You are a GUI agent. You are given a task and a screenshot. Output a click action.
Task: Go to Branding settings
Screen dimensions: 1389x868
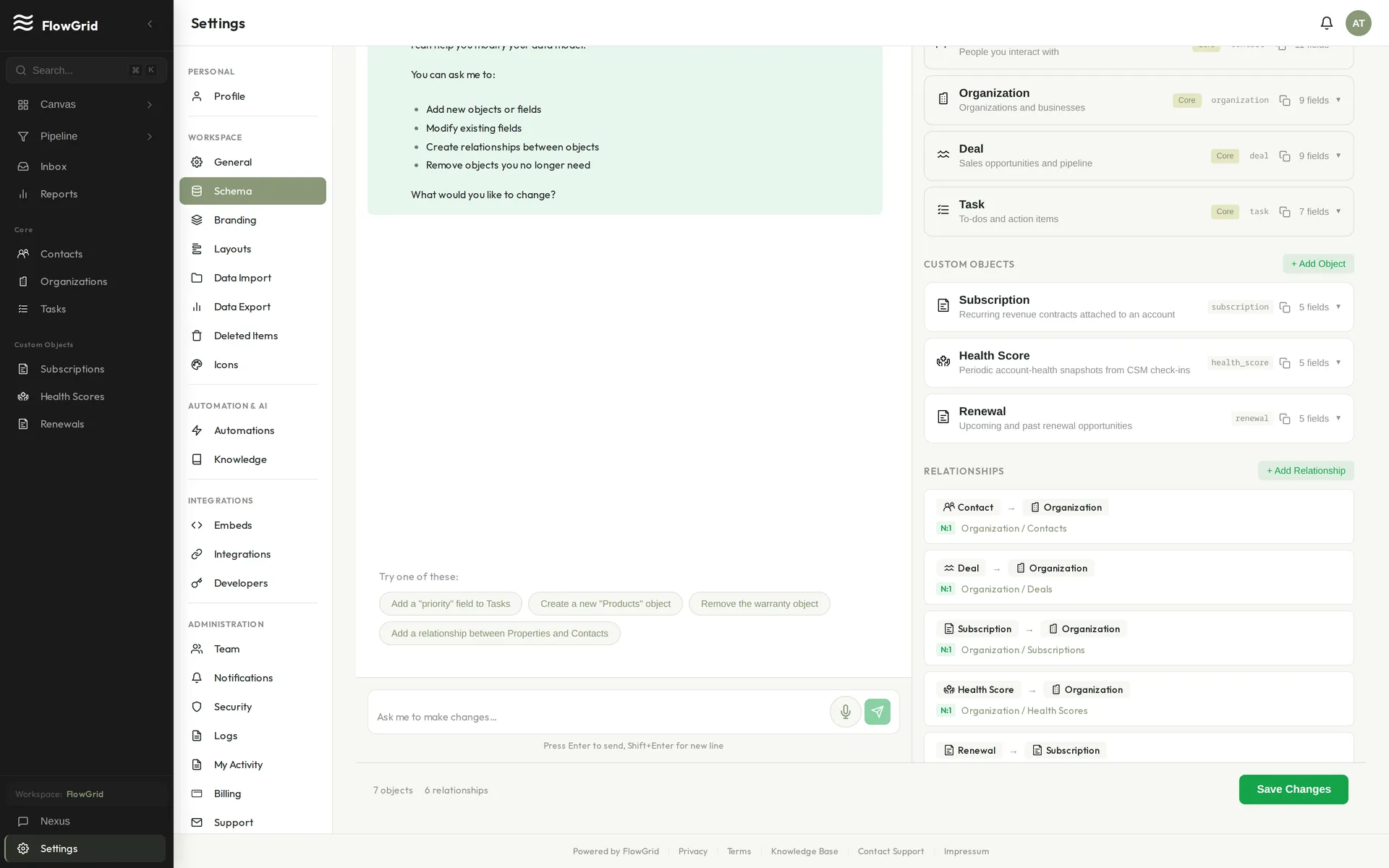click(252, 220)
